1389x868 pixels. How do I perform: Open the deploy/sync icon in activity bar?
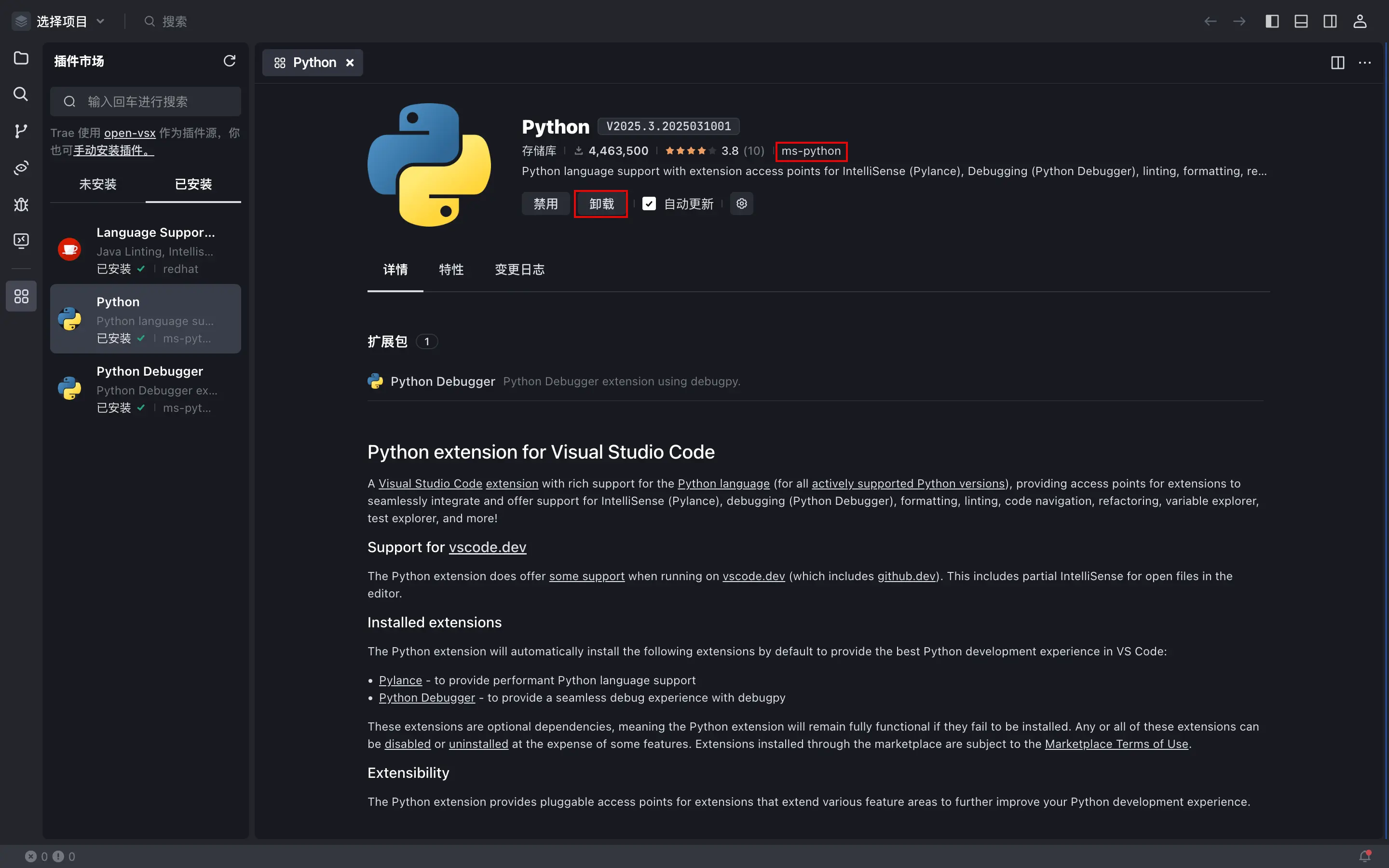click(x=21, y=168)
